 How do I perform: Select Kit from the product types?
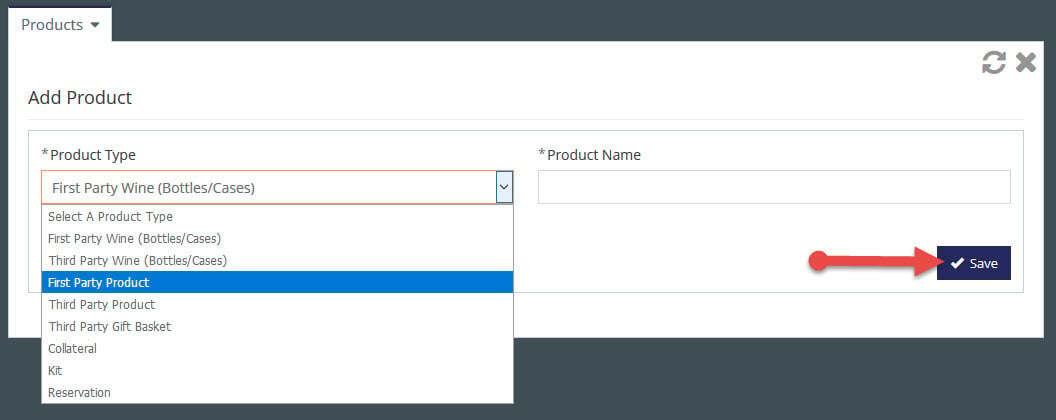coord(277,370)
